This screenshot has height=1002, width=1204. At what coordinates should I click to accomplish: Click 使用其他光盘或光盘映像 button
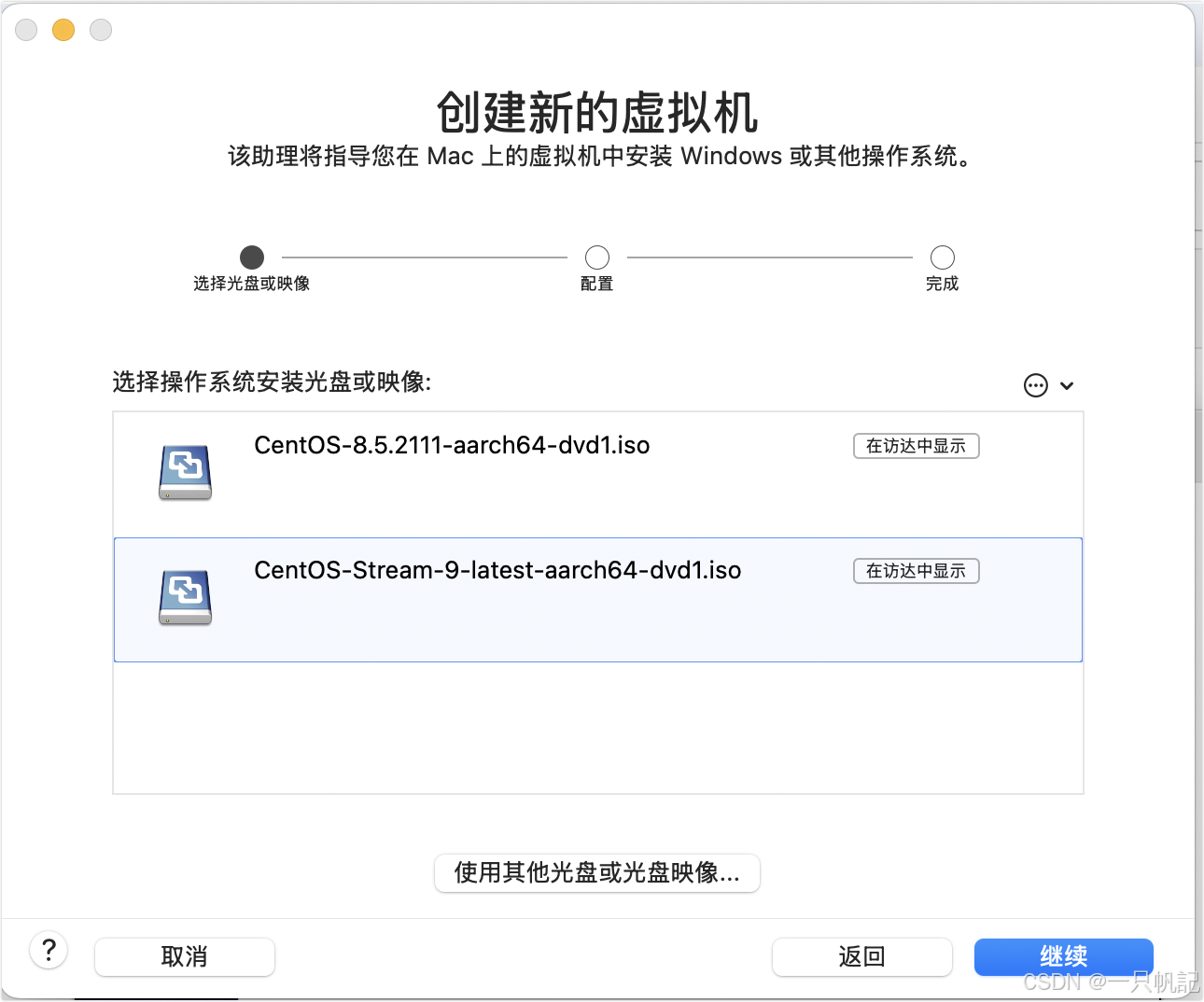597,873
